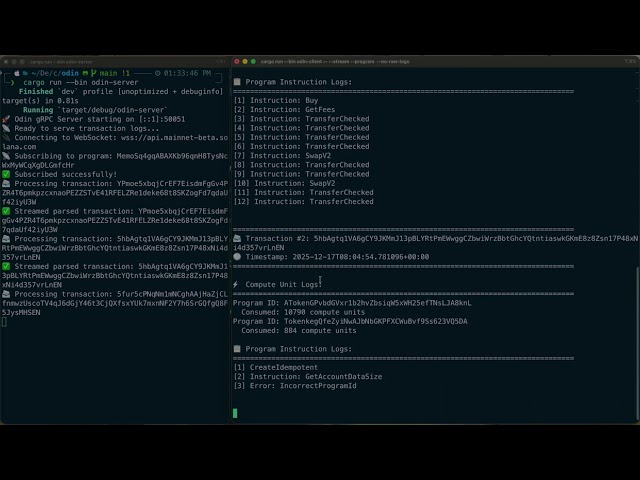Click green check beside Streamed parsed transaction: 5hbAgtq1VA6g
The width and height of the screenshot is (640, 480).
click(x=6, y=267)
